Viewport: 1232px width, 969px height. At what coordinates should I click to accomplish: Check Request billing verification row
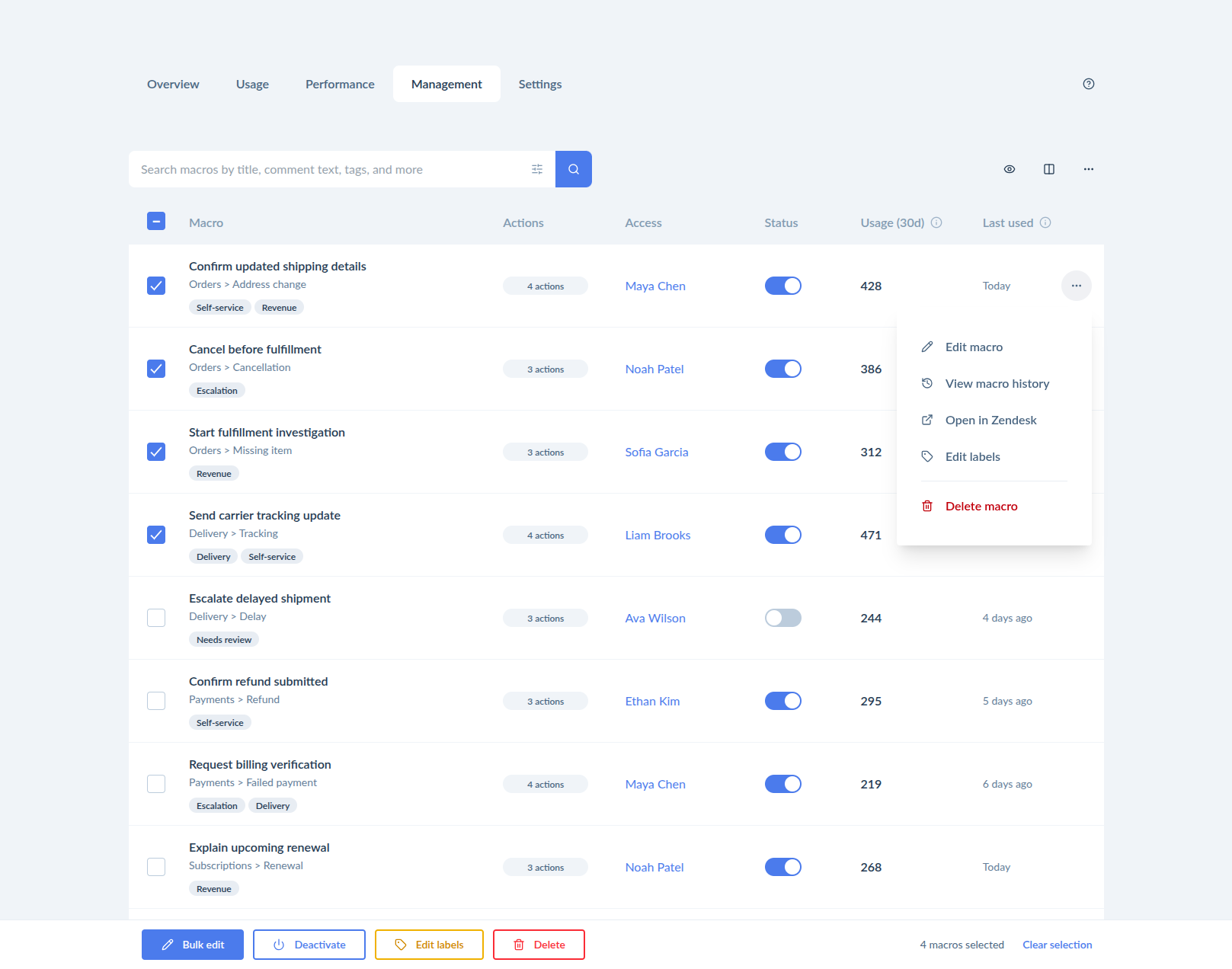click(156, 784)
